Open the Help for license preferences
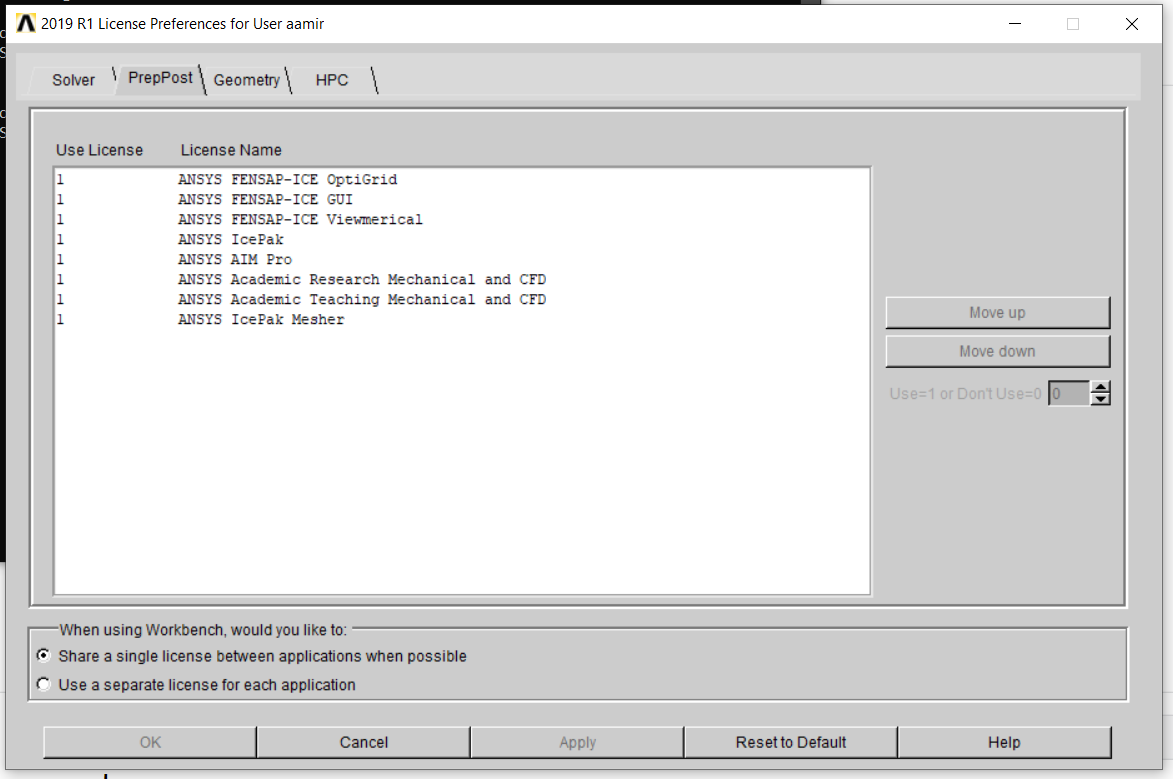The image size is (1173, 779). point(1004,742)
